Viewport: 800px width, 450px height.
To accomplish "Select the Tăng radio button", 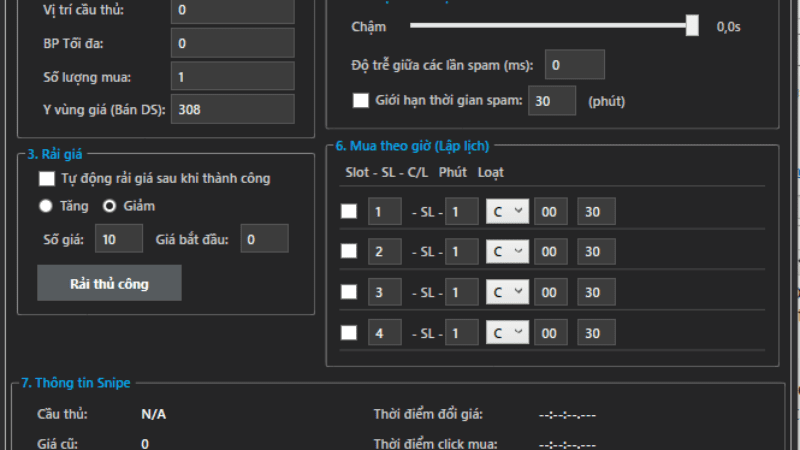I will pos(46,206).
